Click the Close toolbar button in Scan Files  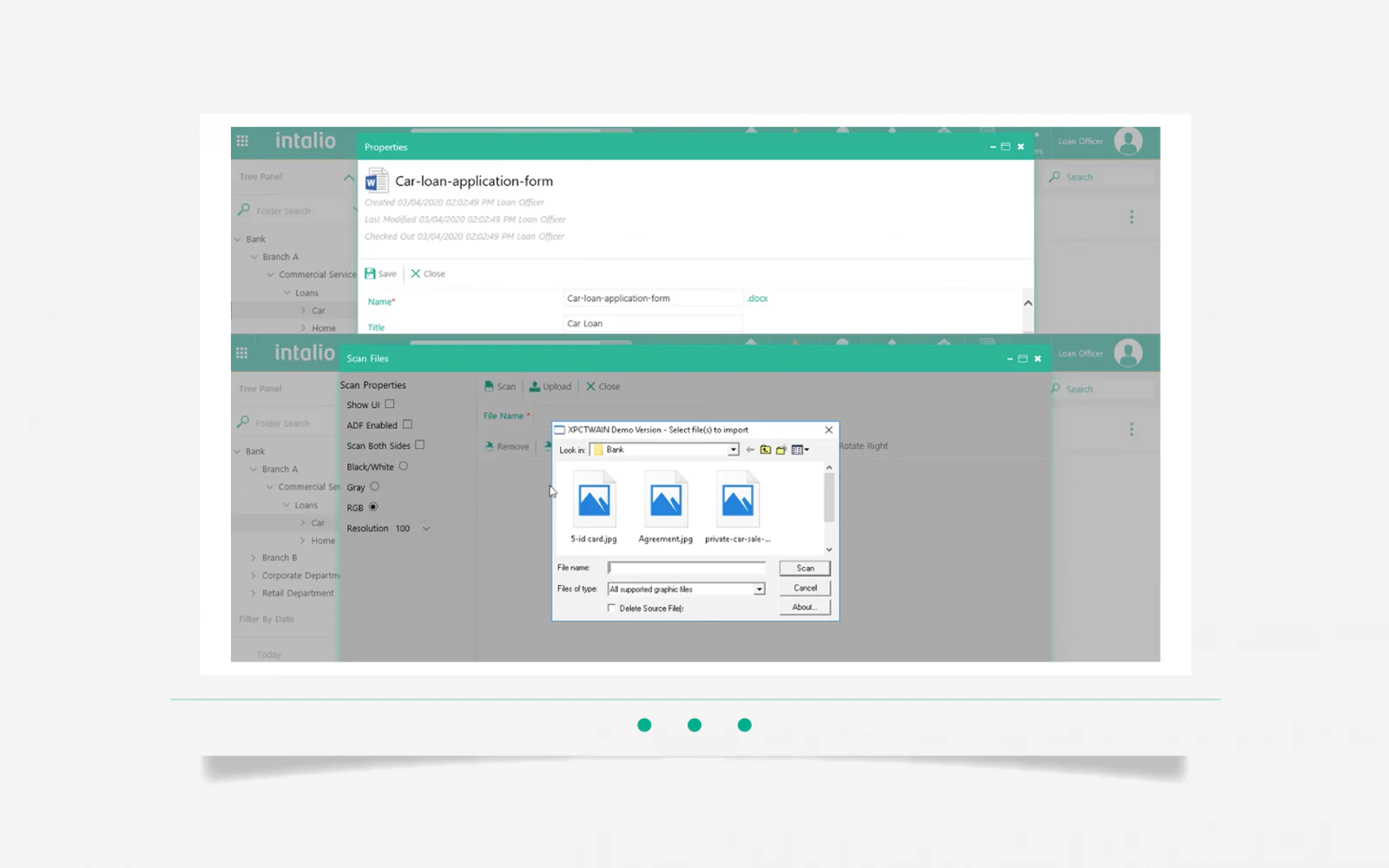point(602,386)
